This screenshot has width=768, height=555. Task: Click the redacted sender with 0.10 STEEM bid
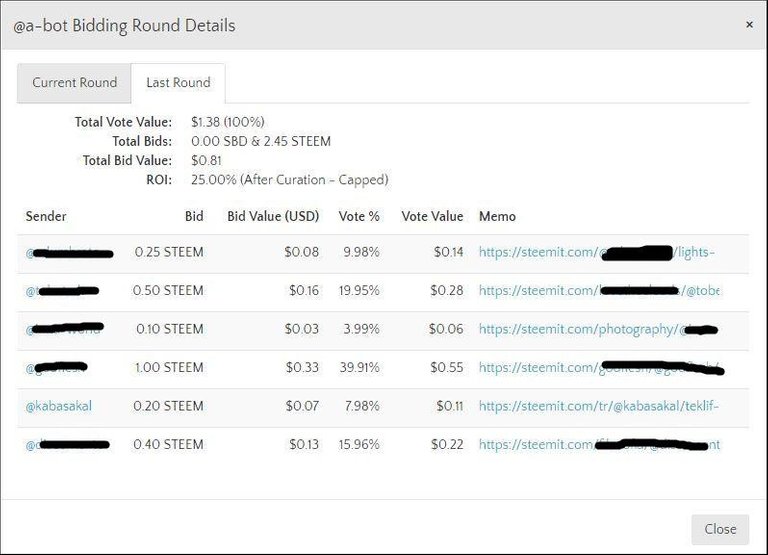pos(65,329)
